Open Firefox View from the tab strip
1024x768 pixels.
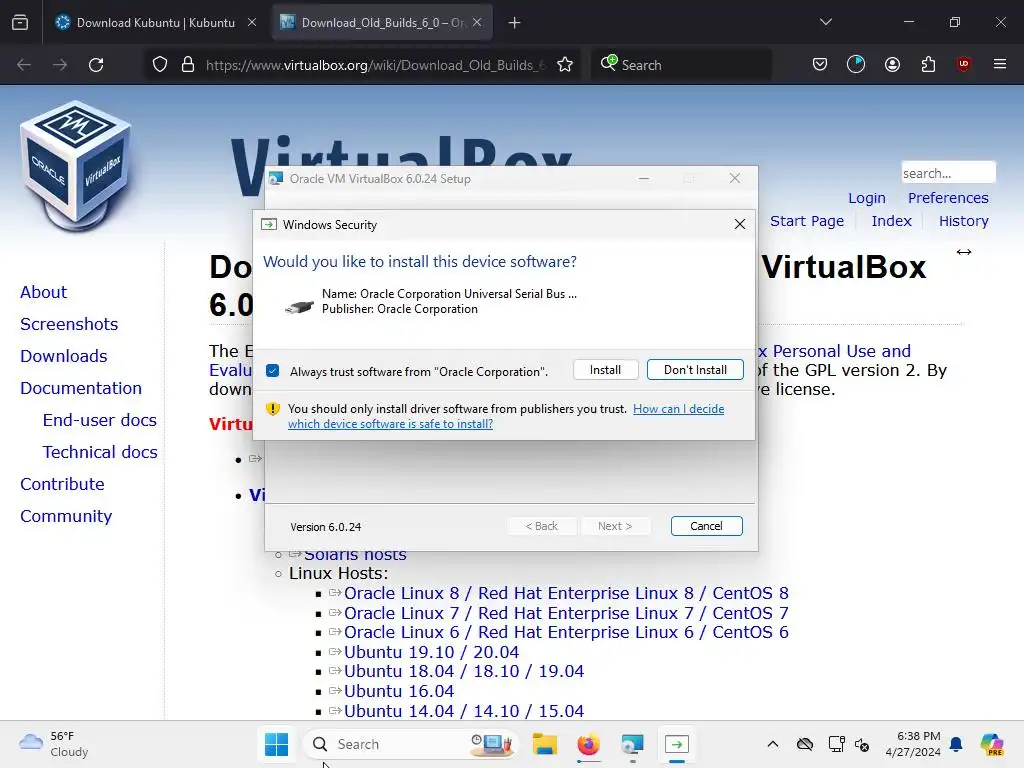20,23
